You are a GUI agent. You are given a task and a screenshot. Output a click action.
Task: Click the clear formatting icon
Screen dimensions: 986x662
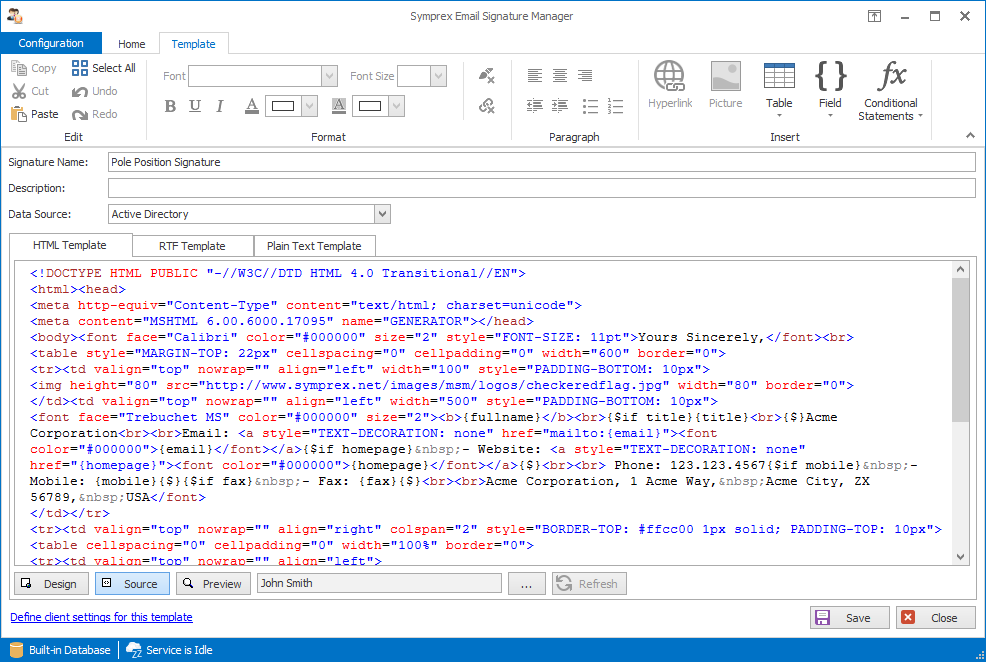pos(487,75)
